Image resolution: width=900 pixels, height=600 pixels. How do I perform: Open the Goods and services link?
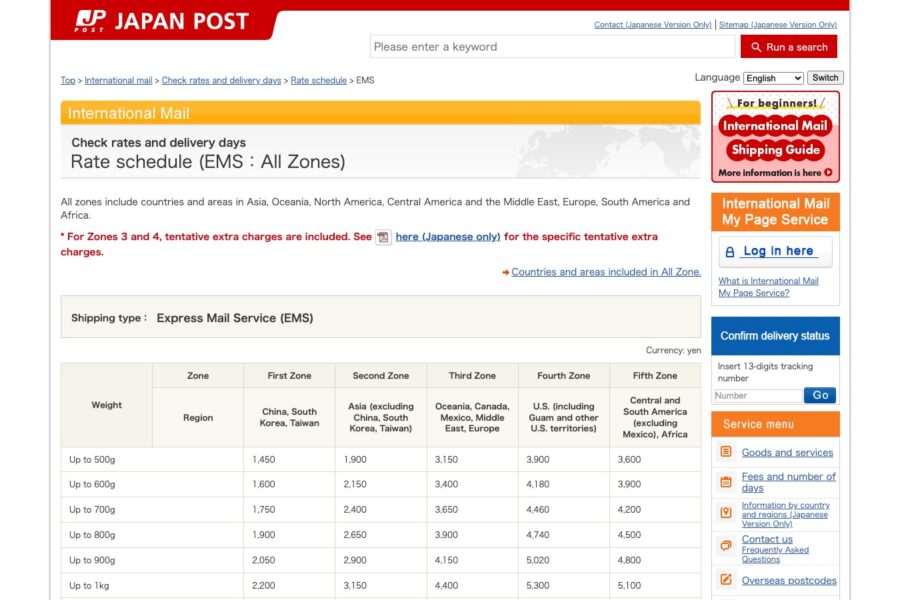(x=787, y=452)
